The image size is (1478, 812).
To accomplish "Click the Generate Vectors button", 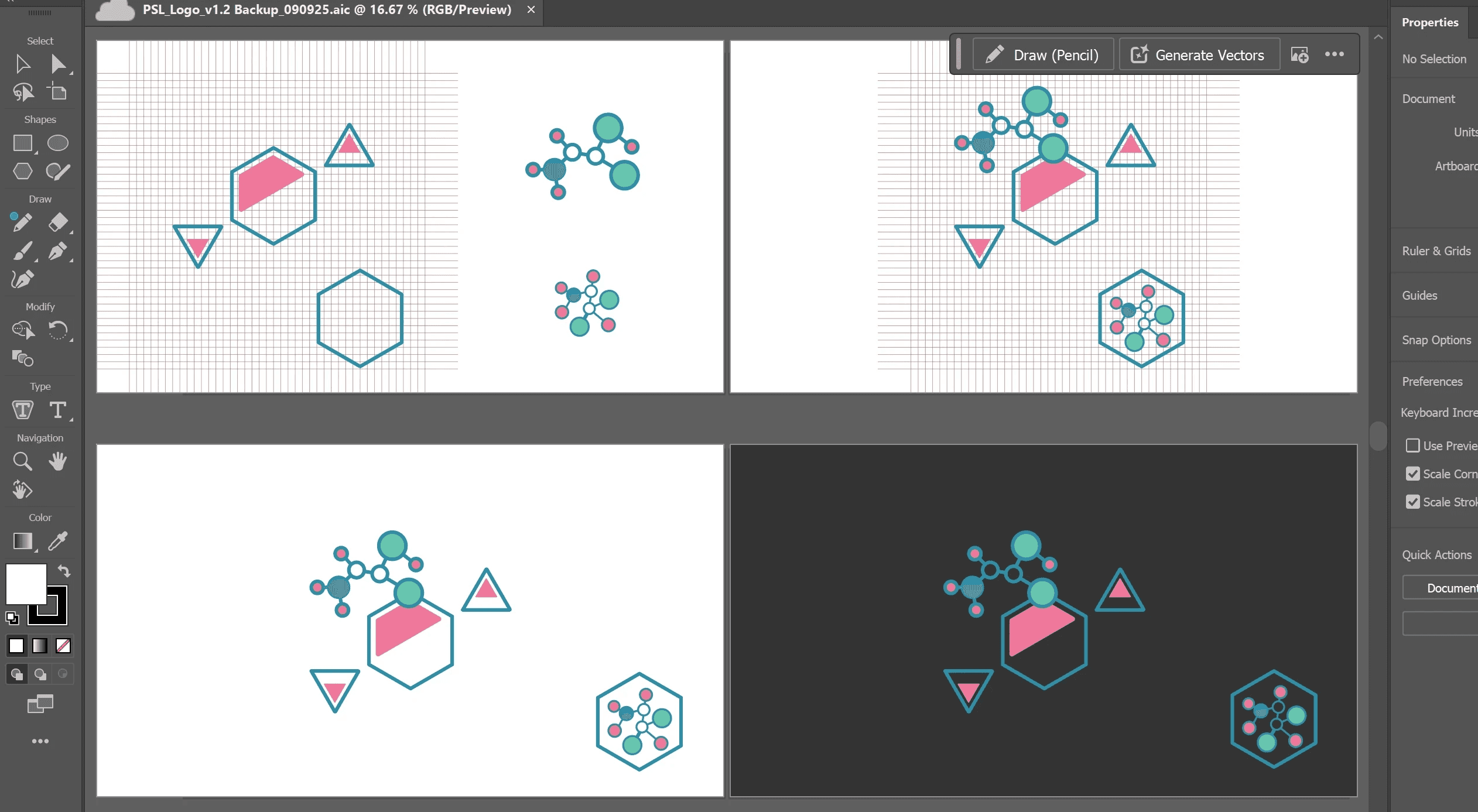I will (x=1199, y=55).
